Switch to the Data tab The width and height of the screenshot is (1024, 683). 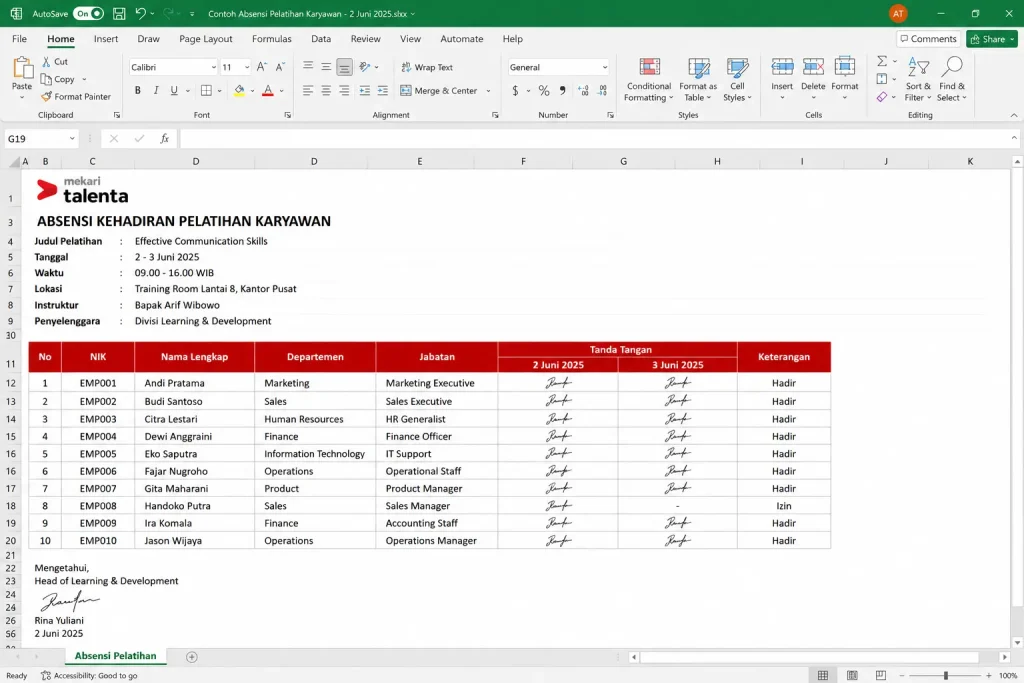coord(321,39)
